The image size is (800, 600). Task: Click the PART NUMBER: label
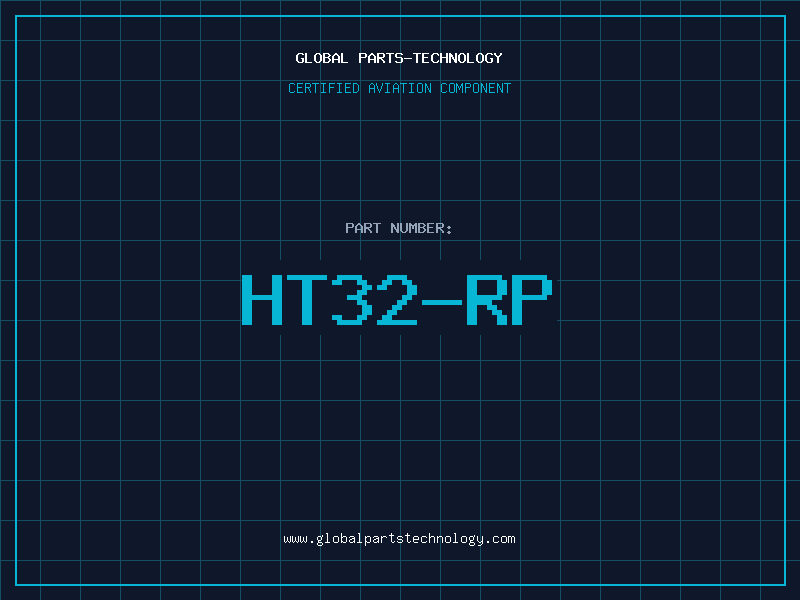click(398, 228)
